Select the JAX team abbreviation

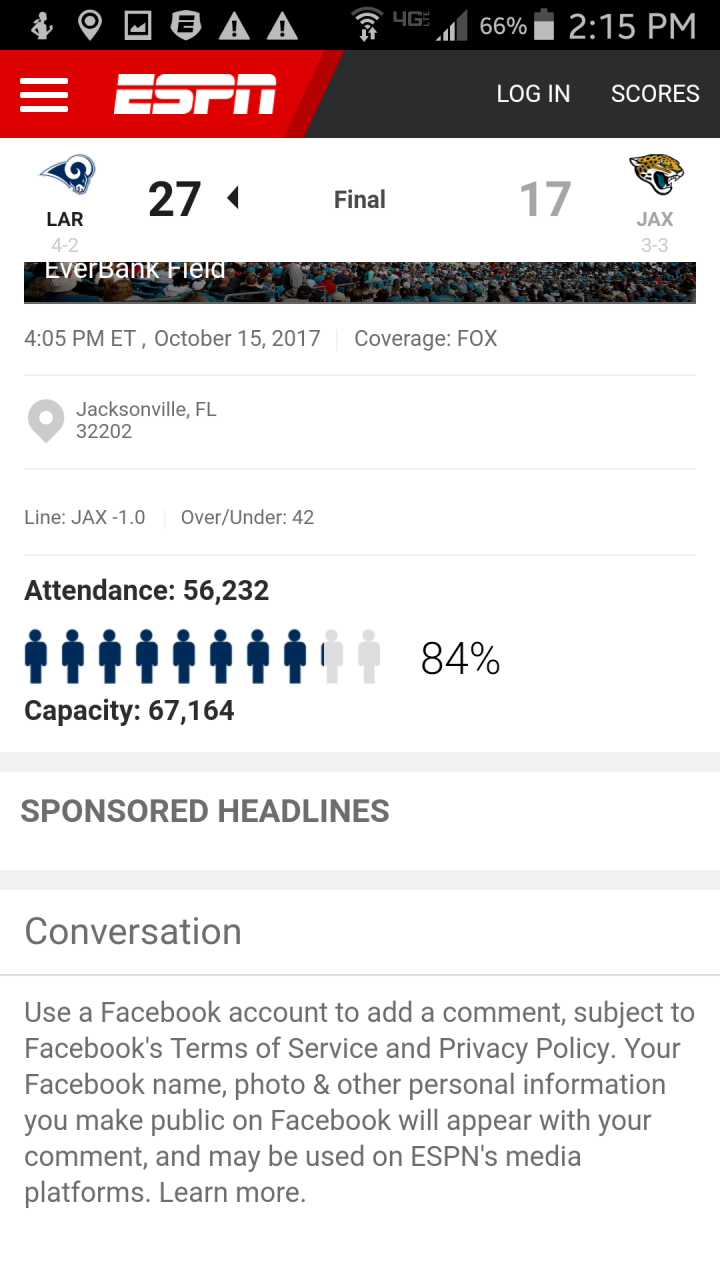[x=655, y=219]
